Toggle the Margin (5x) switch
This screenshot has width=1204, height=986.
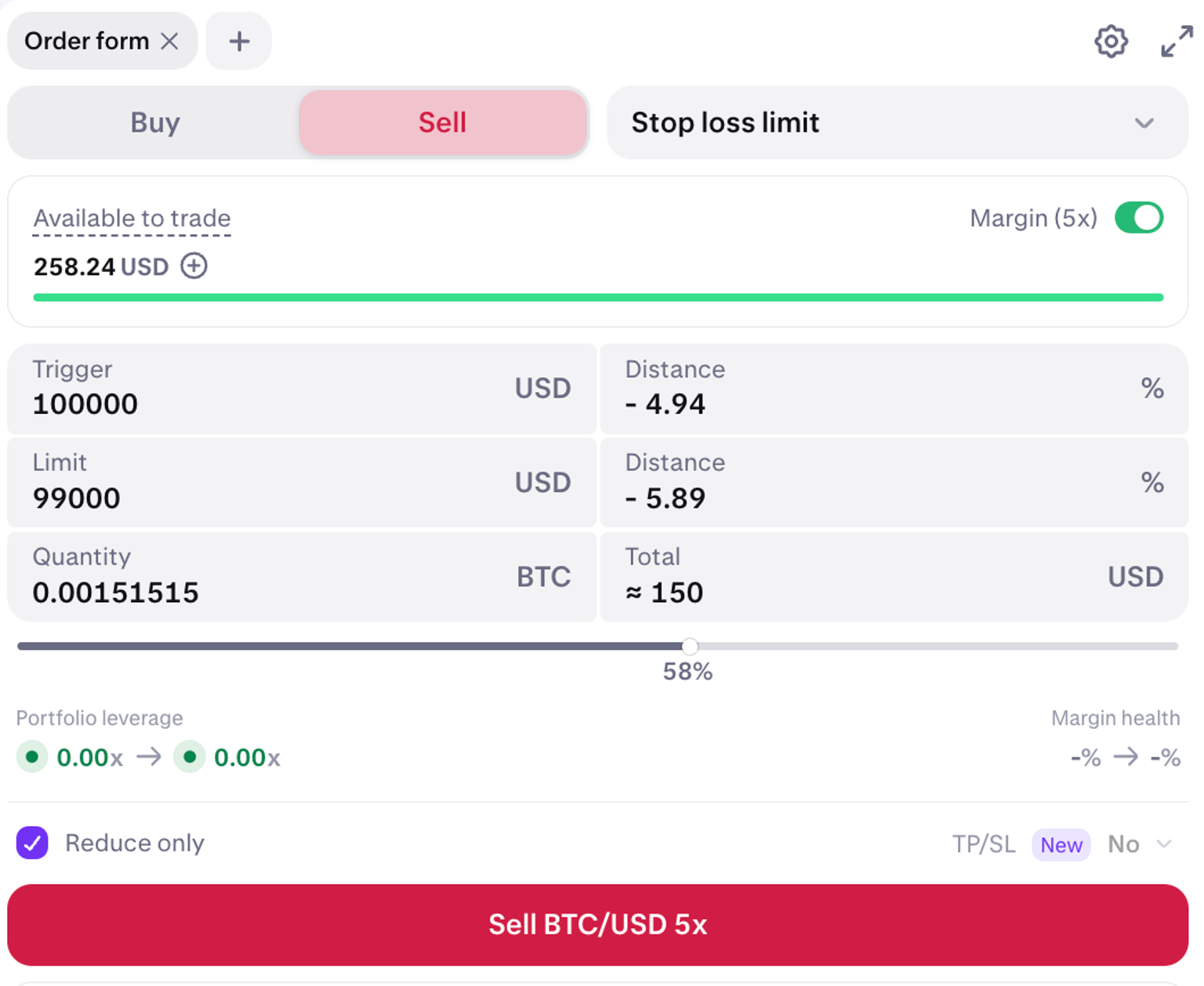pyautogui.click(x=1138, y=218)
